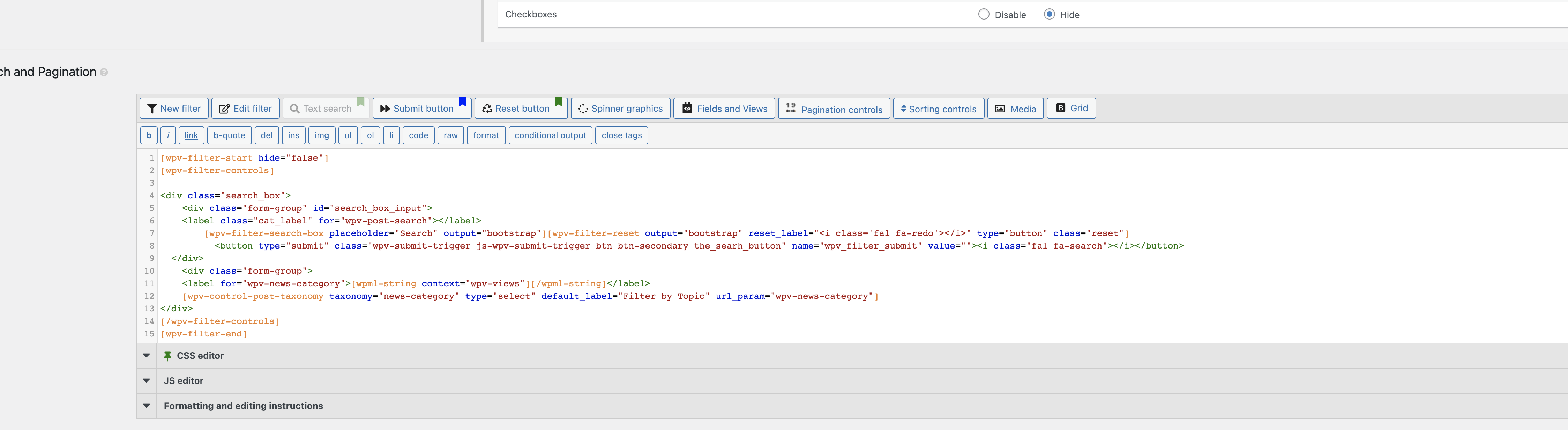This screenshot has width=1568, height=430.
Task: Insert an image with img quicktag
Action: (322, 135)
